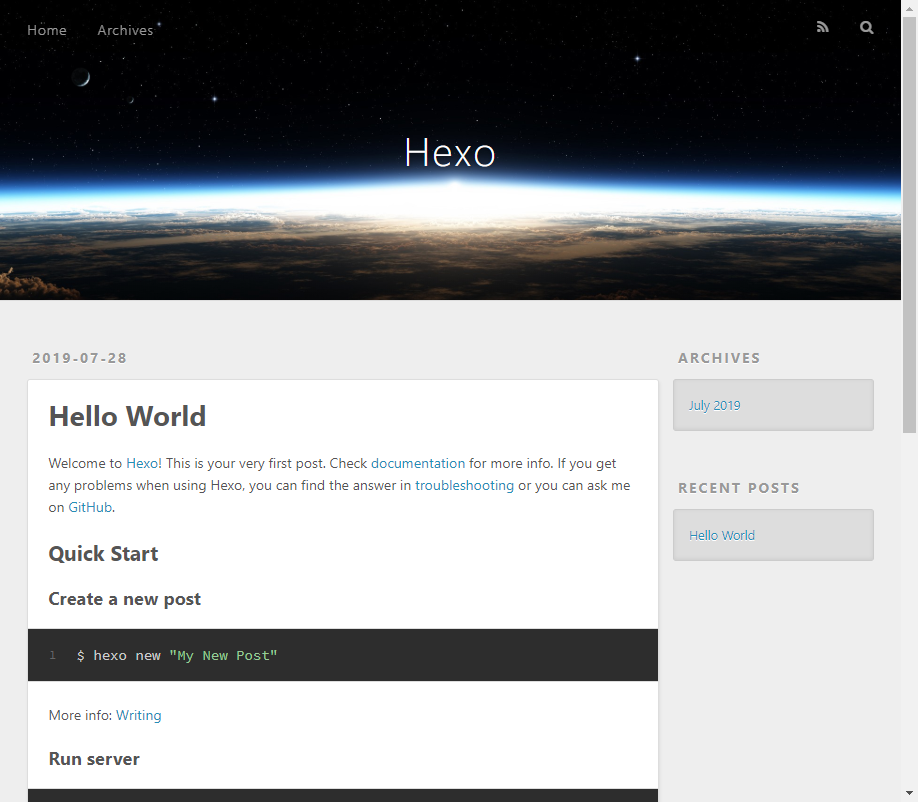Image resolution: width=918 pixels, height=802 pixels.
Task: Select the Home menu item
Action: [46, 30]
